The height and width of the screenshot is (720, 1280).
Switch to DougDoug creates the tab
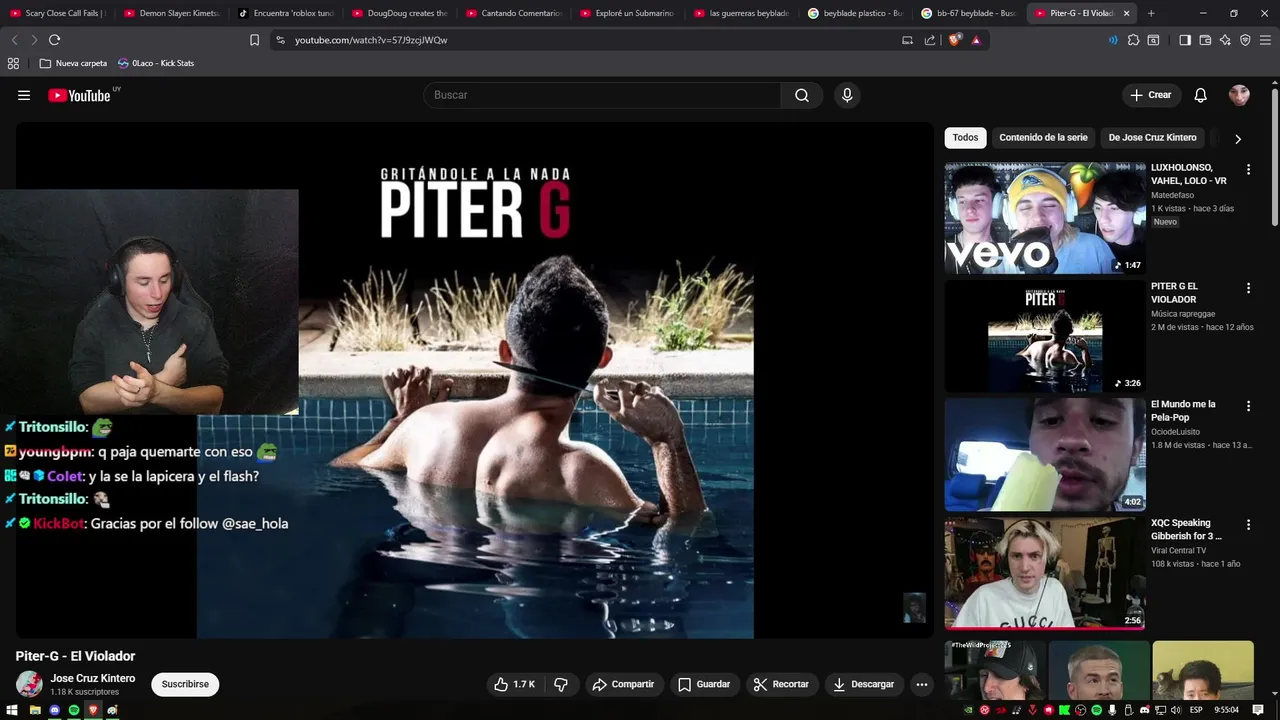400,13
